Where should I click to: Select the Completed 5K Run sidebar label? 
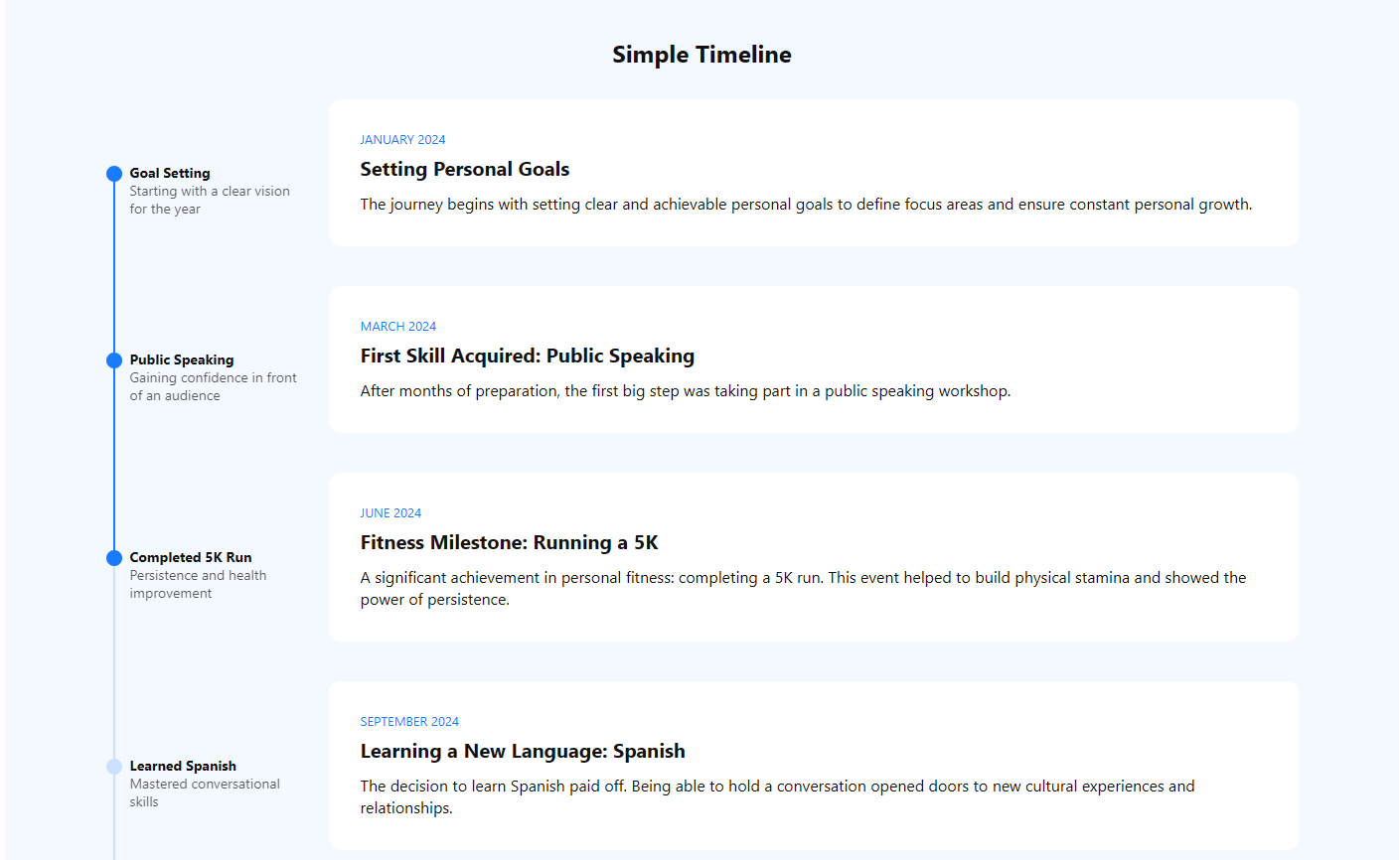pyautogui.click(x=191, y=557)
